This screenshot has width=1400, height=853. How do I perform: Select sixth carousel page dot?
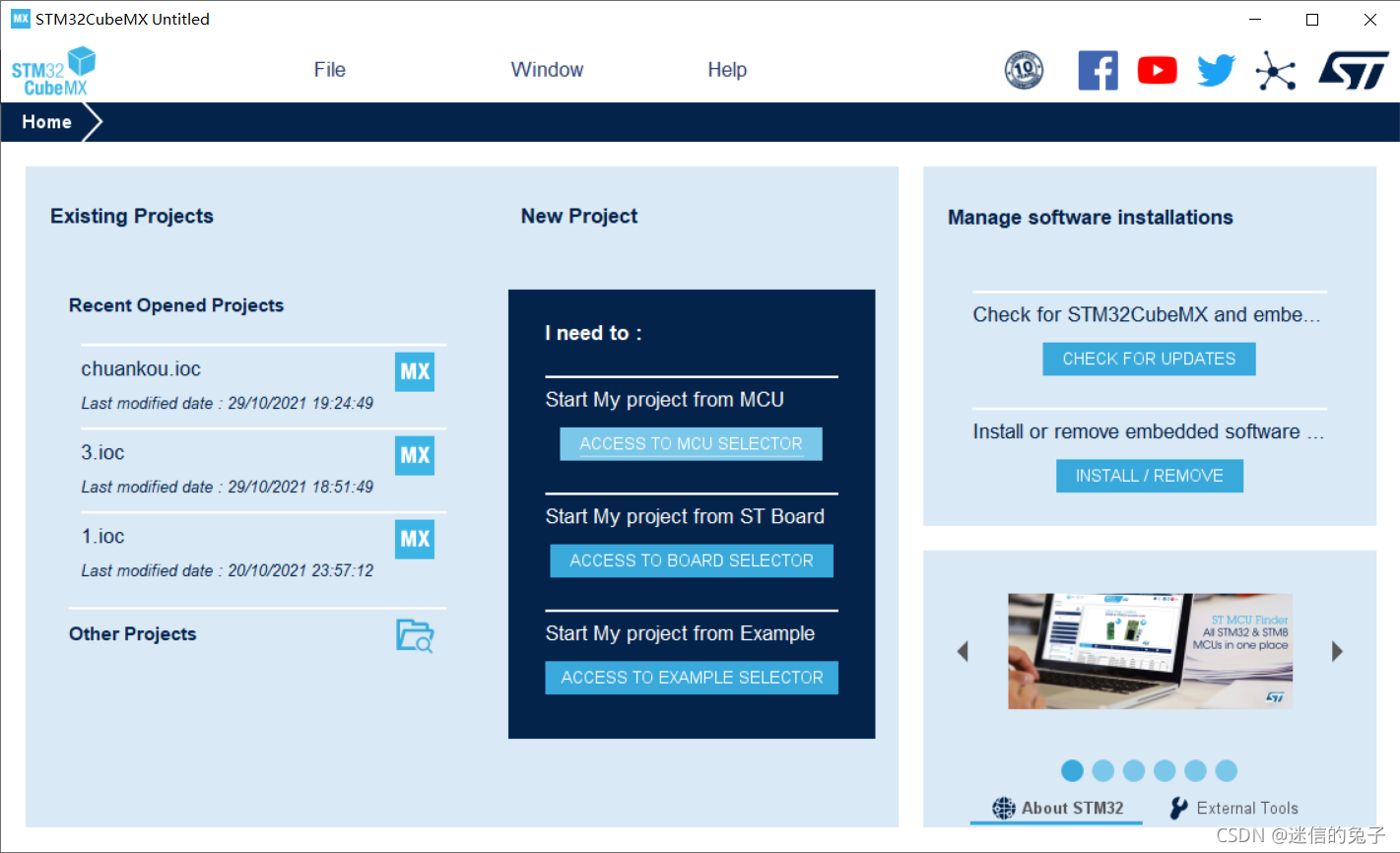point(1226,770)
